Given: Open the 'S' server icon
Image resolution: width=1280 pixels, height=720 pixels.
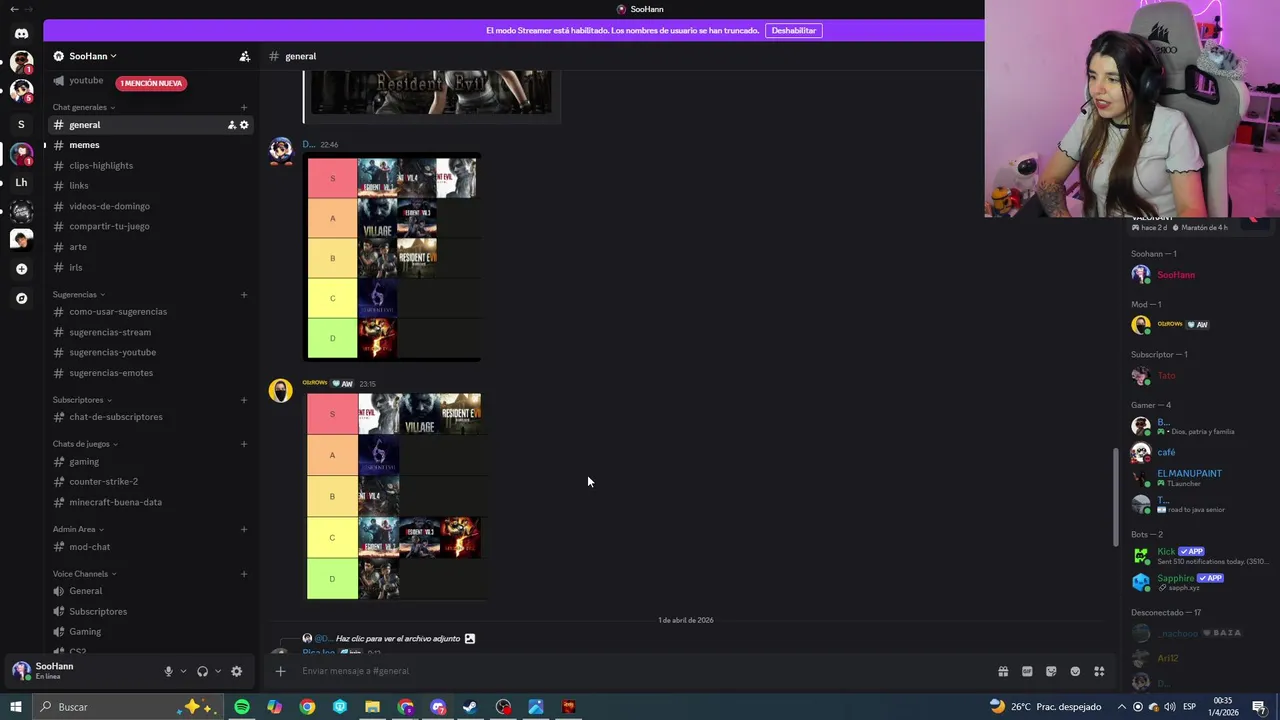Looking at the screenshot, I should tap(21, 125).
